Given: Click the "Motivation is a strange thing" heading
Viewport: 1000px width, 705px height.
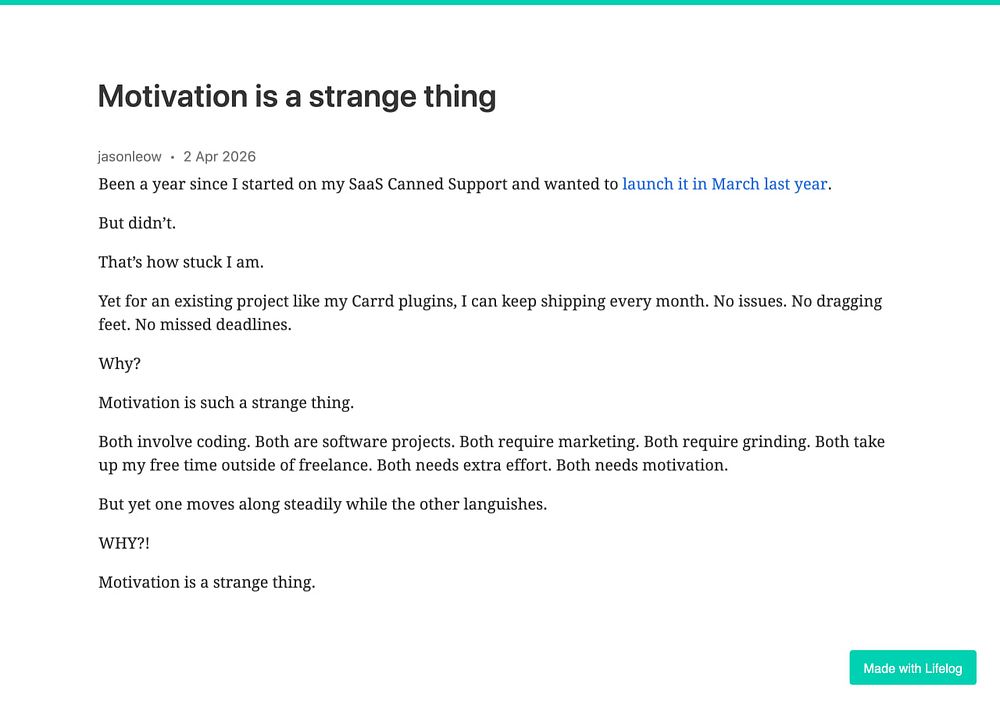Looking at the screenshot, I should [x=297, y=96].
